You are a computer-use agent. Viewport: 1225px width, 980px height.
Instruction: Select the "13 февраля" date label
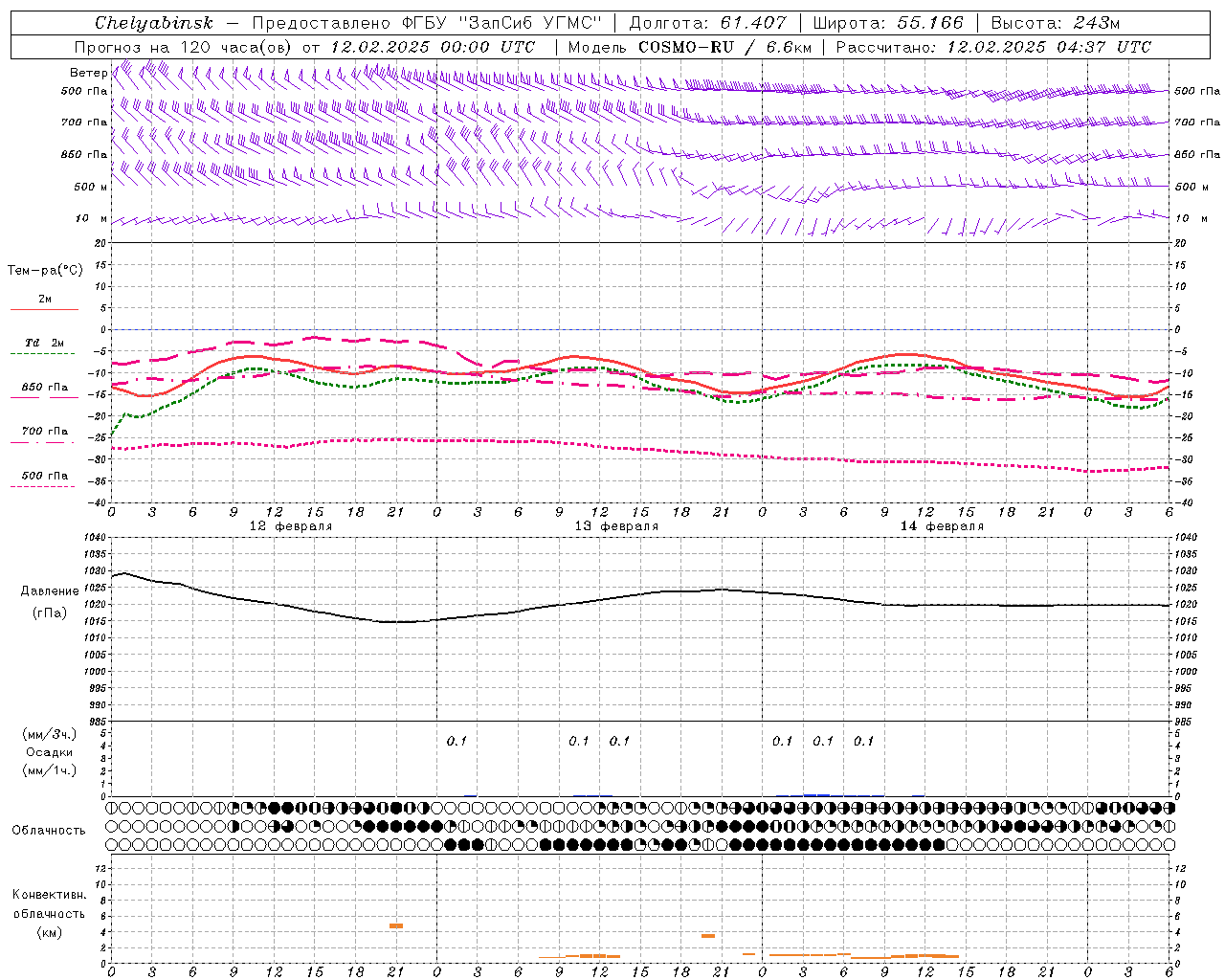point(616,526)
